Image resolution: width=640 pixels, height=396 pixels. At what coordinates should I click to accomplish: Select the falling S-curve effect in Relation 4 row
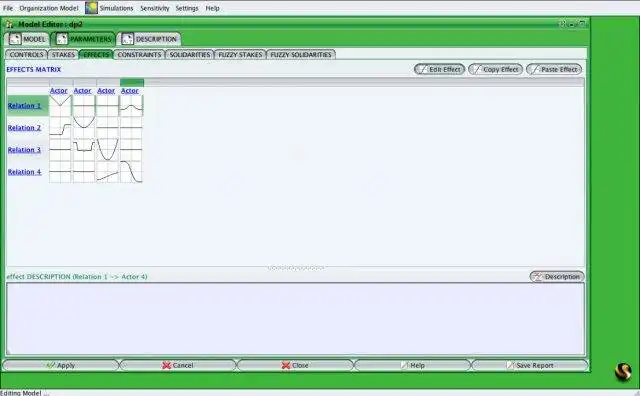131,172
